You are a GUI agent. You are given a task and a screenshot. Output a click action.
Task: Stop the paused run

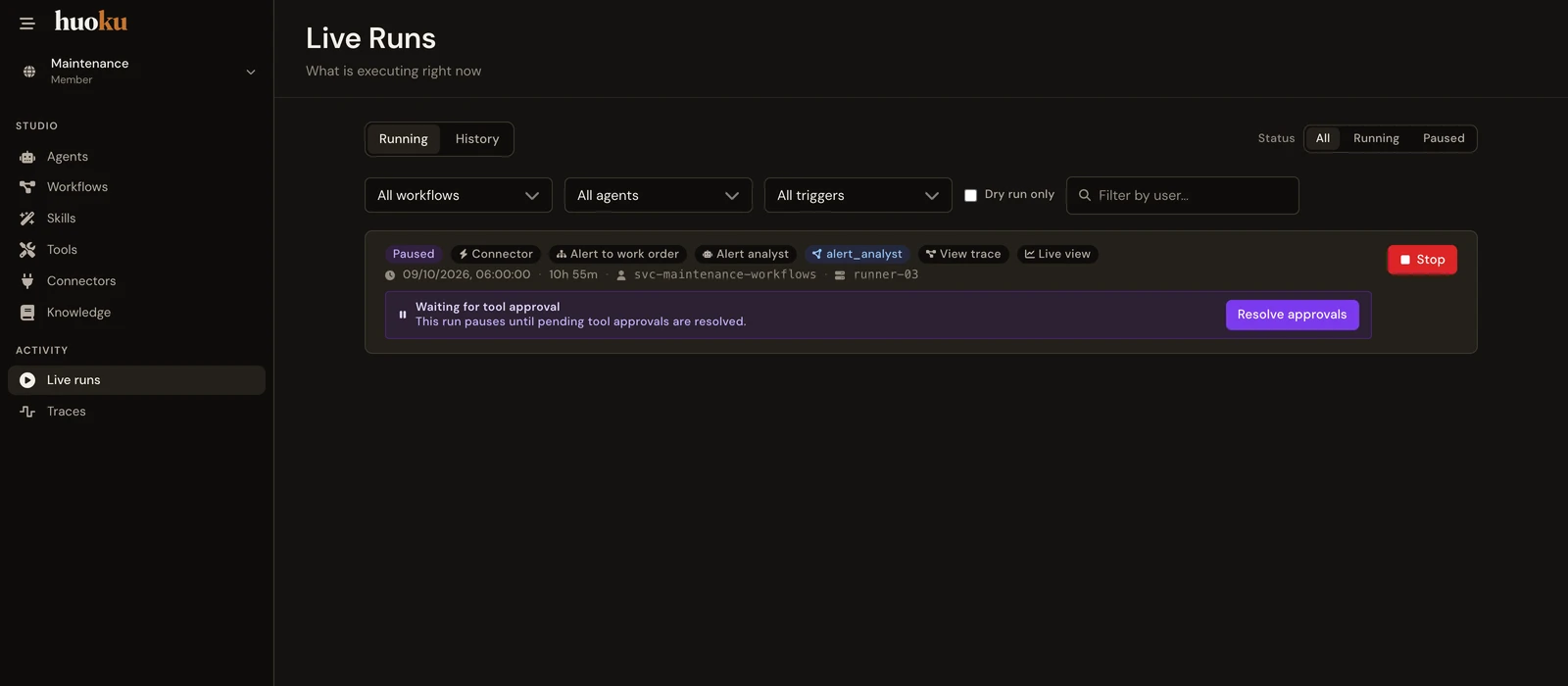[1422, 260]
